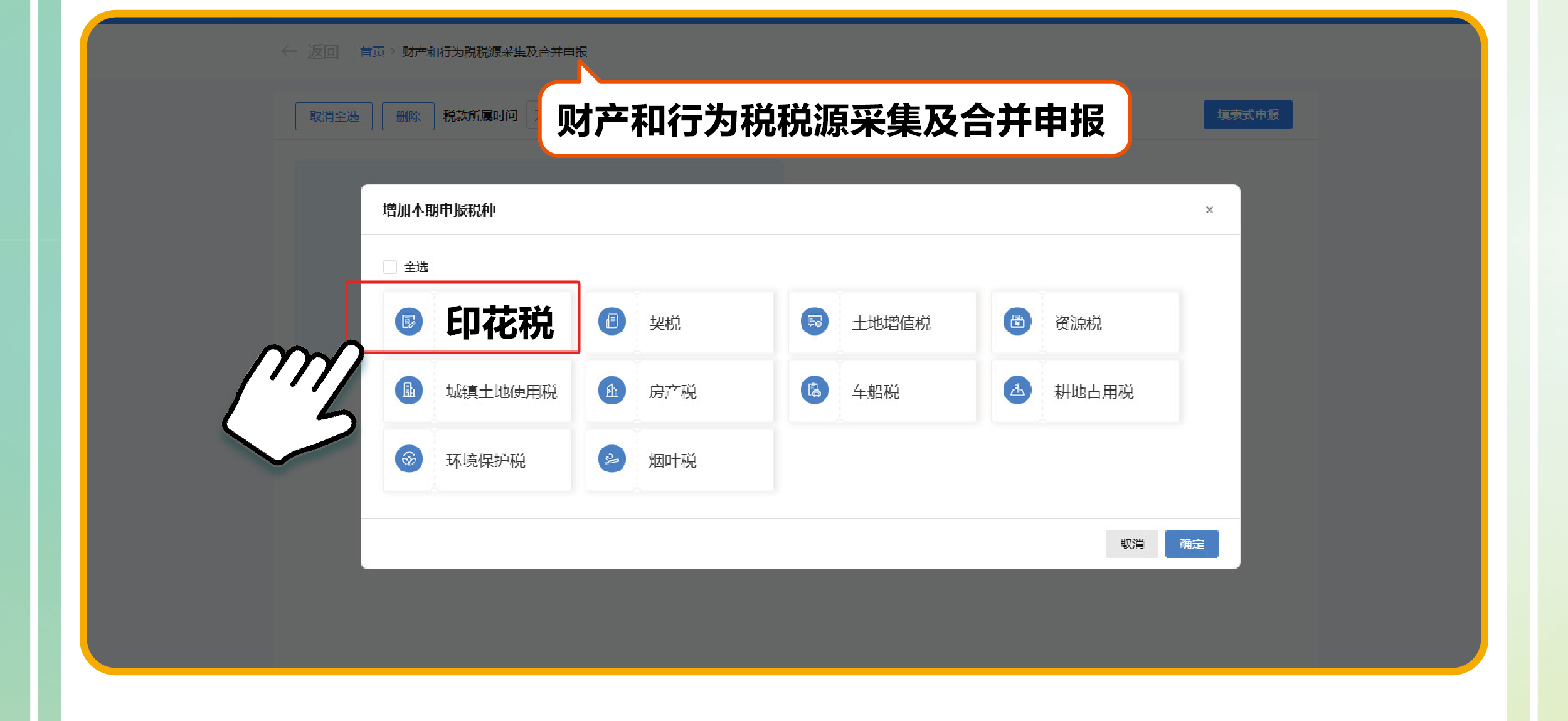Click the 印花税 stamp tax icon
Viewport: 1568px width, 721px height.
pyautogui.click(x=409, y=322)
